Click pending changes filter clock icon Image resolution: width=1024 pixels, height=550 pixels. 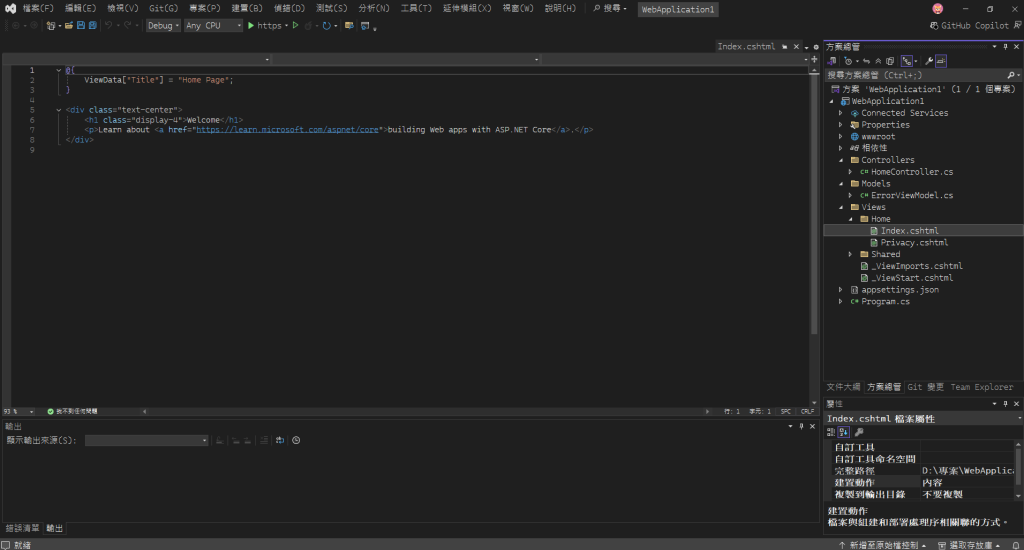pos(848,61)
